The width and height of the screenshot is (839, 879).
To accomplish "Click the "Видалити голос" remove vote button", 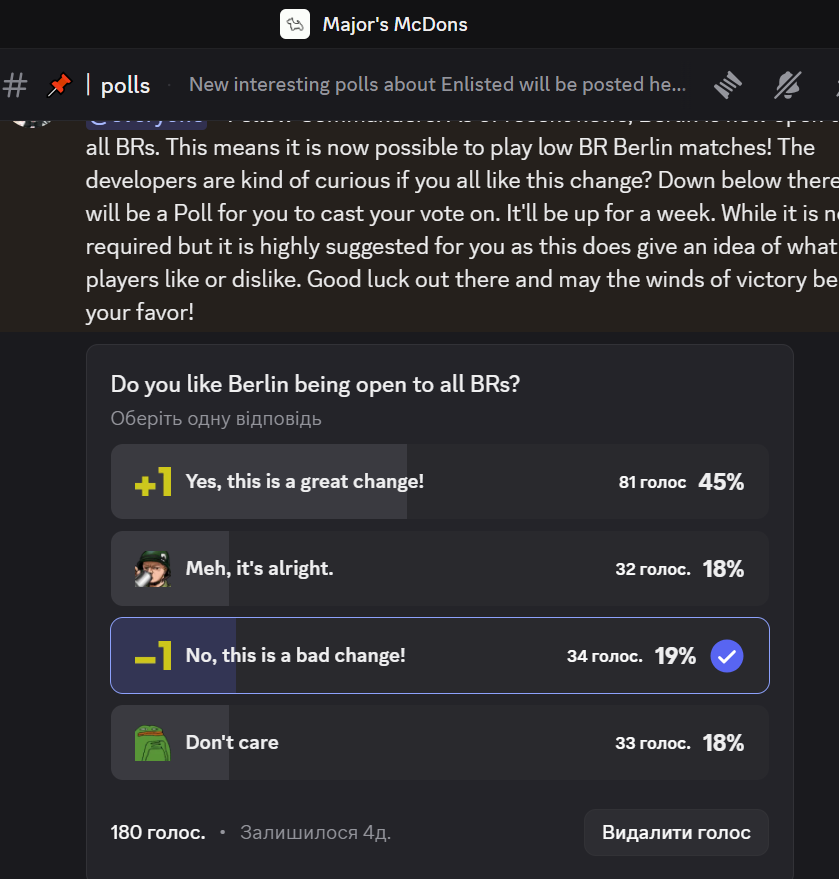I will click(676, 832).
